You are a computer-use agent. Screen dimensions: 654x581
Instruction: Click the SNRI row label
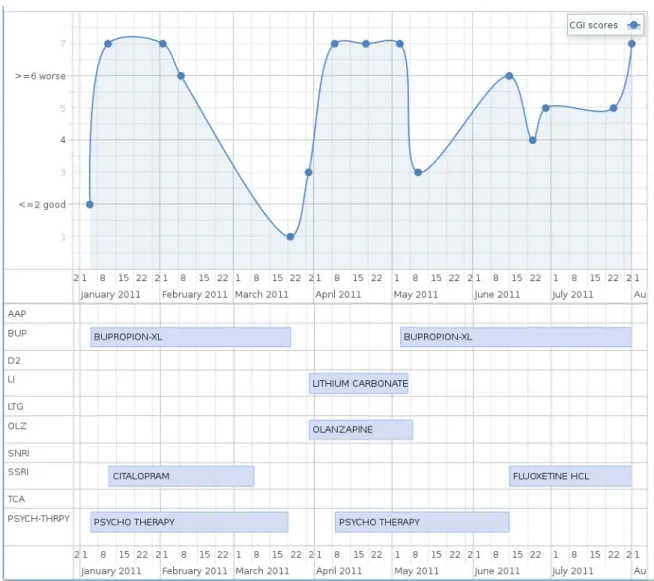click(18, 453)
